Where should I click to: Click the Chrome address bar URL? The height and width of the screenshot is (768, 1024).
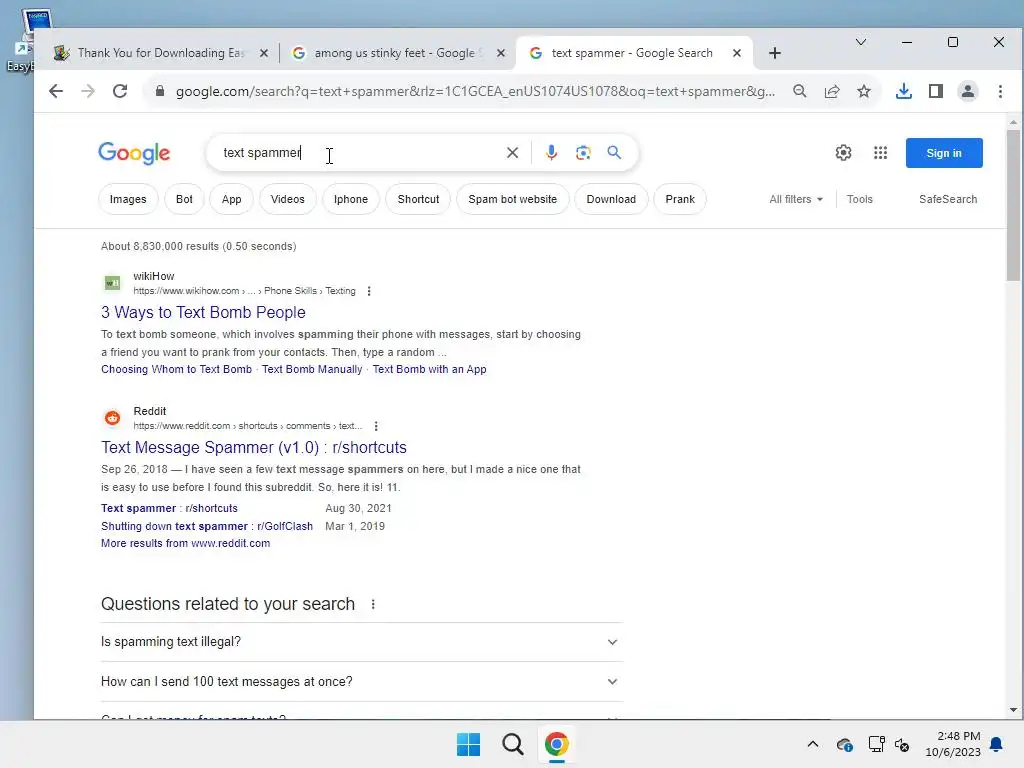(x=475, y=91)
